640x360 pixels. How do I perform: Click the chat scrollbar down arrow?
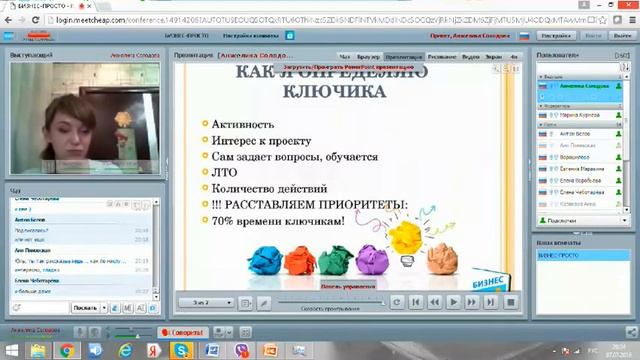[x=156, y=297]
